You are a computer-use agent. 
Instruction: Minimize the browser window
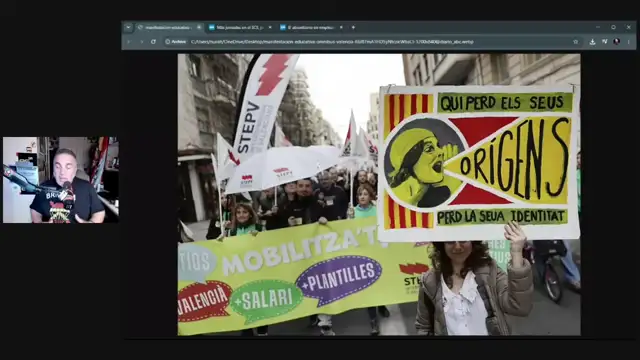click(598, 27)
